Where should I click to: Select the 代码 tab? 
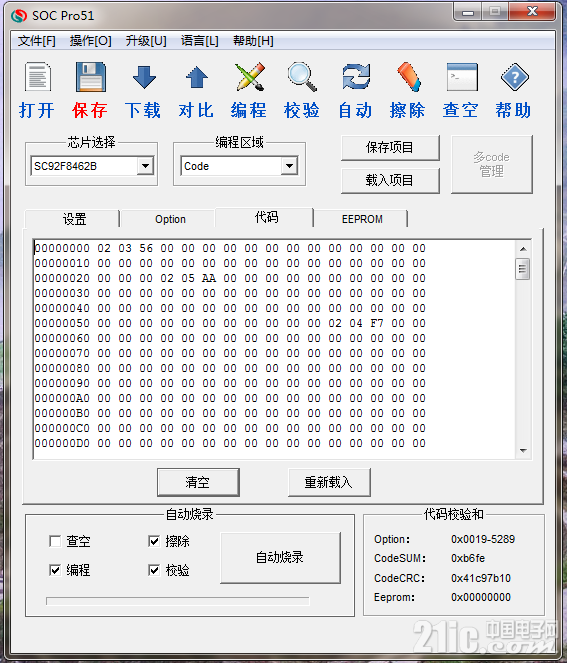point(265,217)
